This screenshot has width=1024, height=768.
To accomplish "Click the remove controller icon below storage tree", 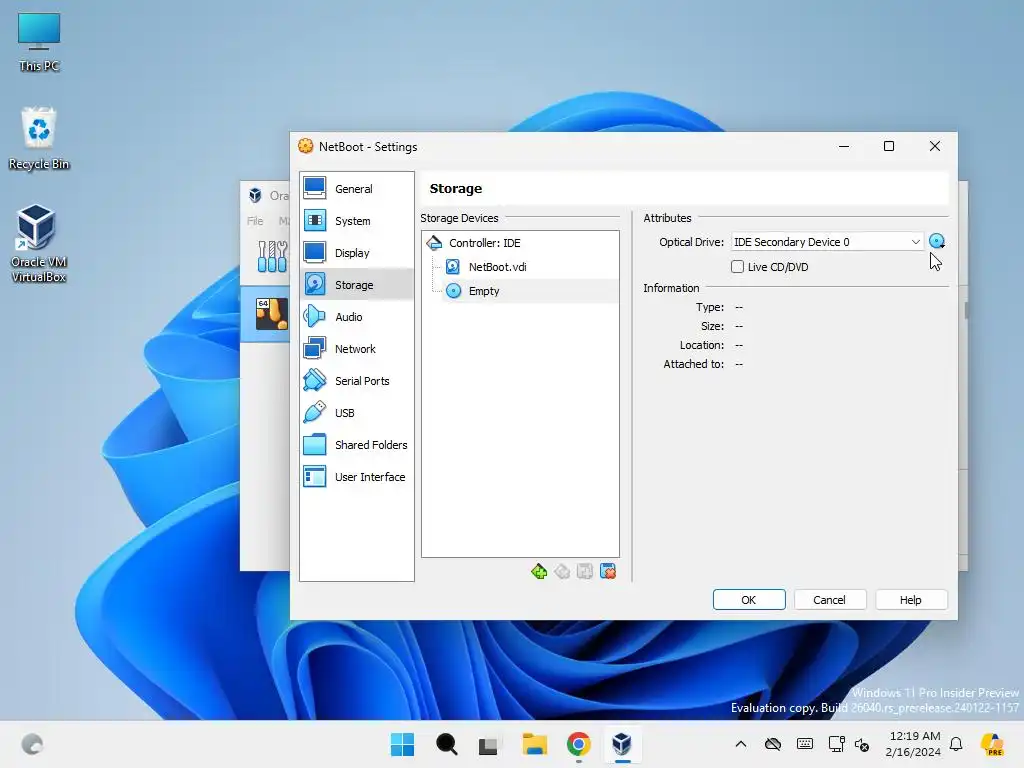I will tap(562, 571).
